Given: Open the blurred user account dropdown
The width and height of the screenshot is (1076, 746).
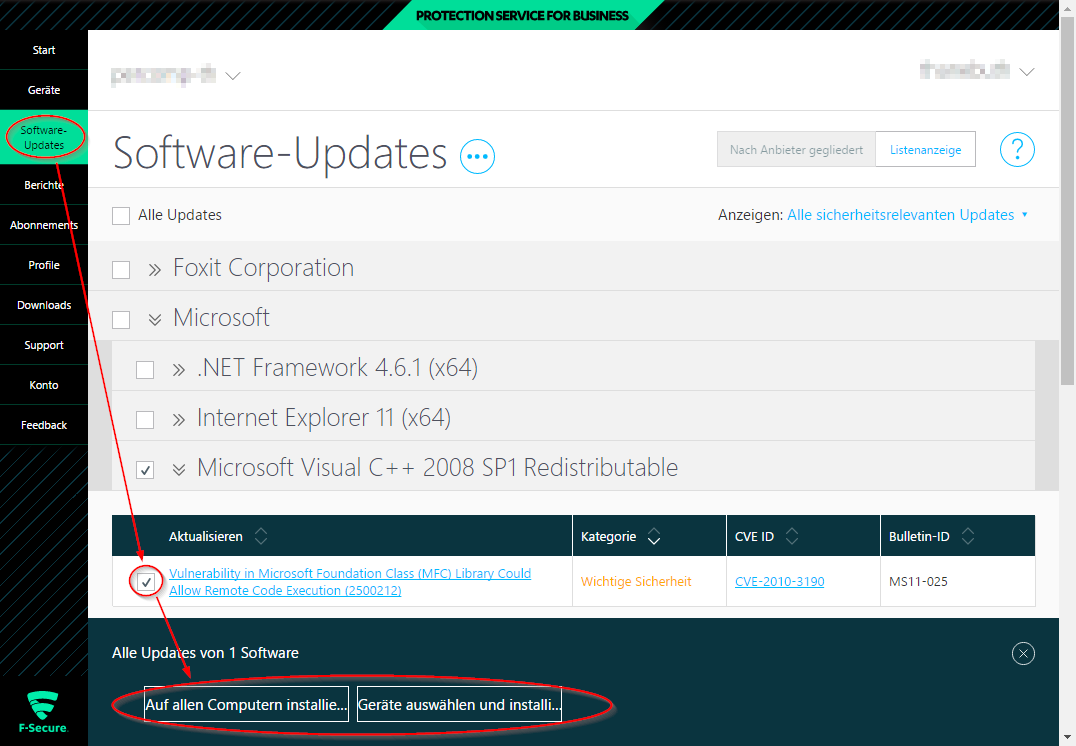Looking at the screenshot, I should pos(976,71).
